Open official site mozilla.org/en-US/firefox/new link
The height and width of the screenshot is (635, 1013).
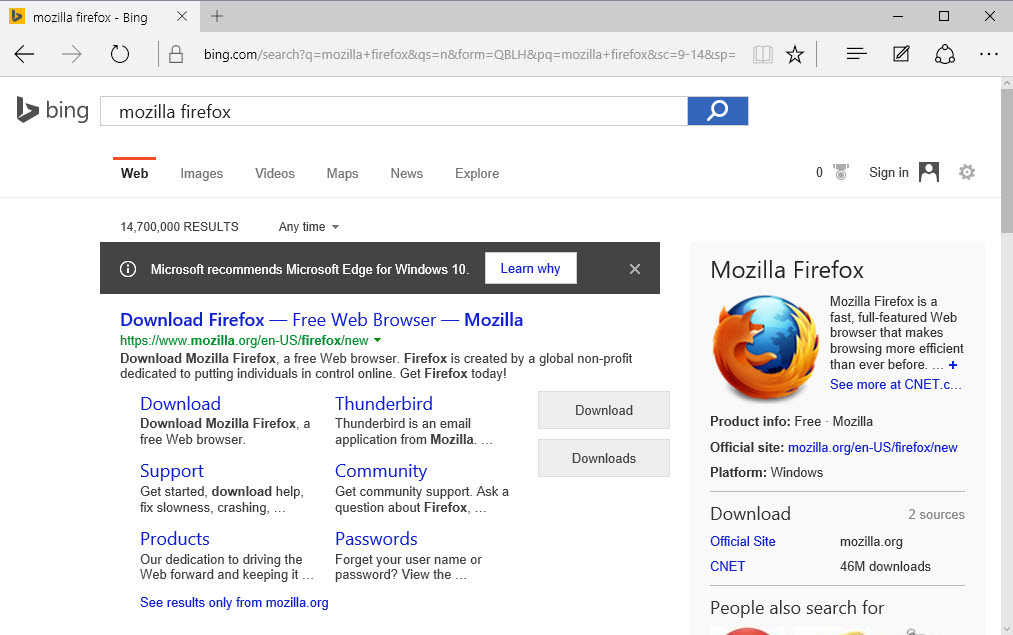pyautogui.click(x=873, y=448)
